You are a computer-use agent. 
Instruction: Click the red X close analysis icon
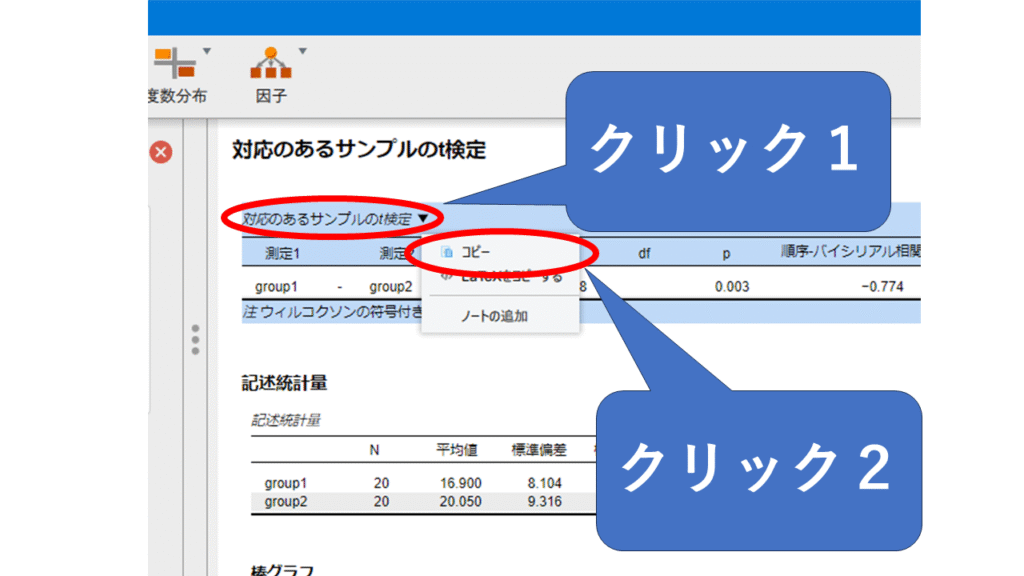[161, 152]
